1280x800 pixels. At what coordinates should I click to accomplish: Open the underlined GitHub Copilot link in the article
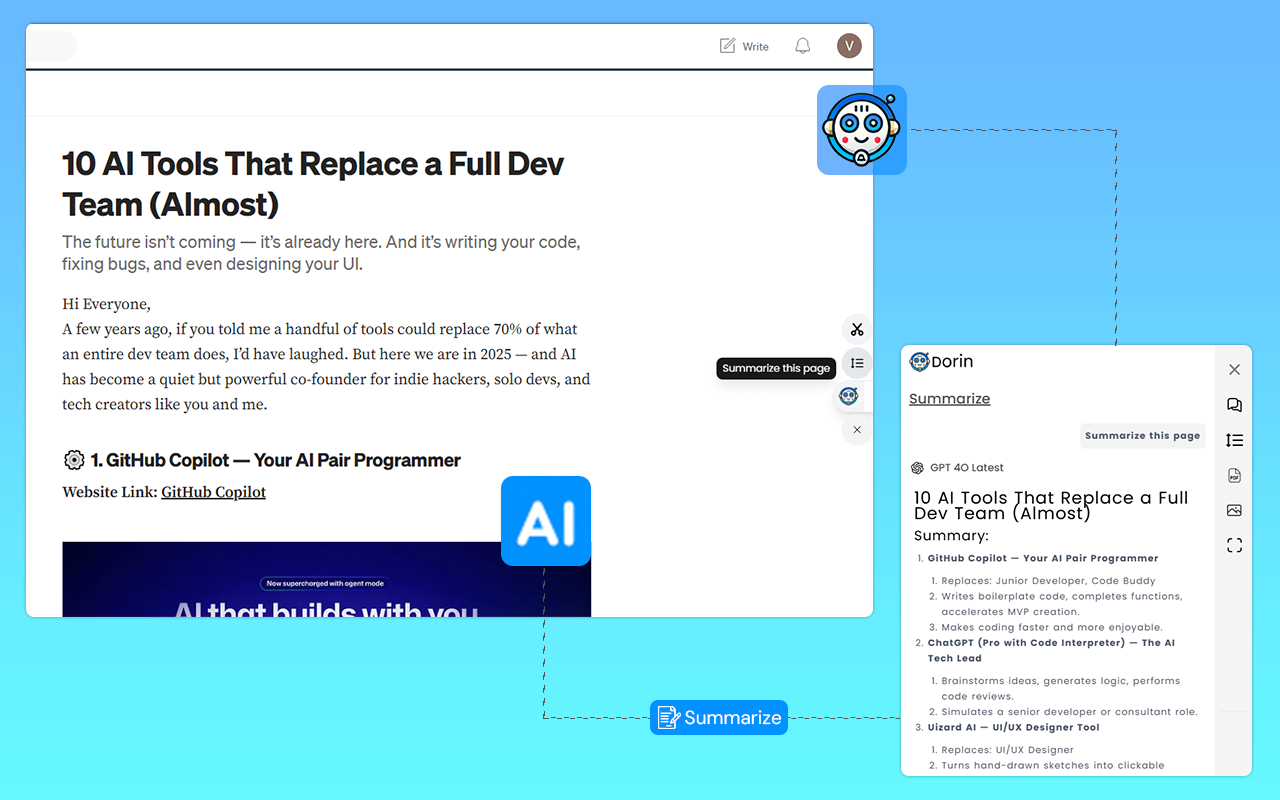(214, 492)
